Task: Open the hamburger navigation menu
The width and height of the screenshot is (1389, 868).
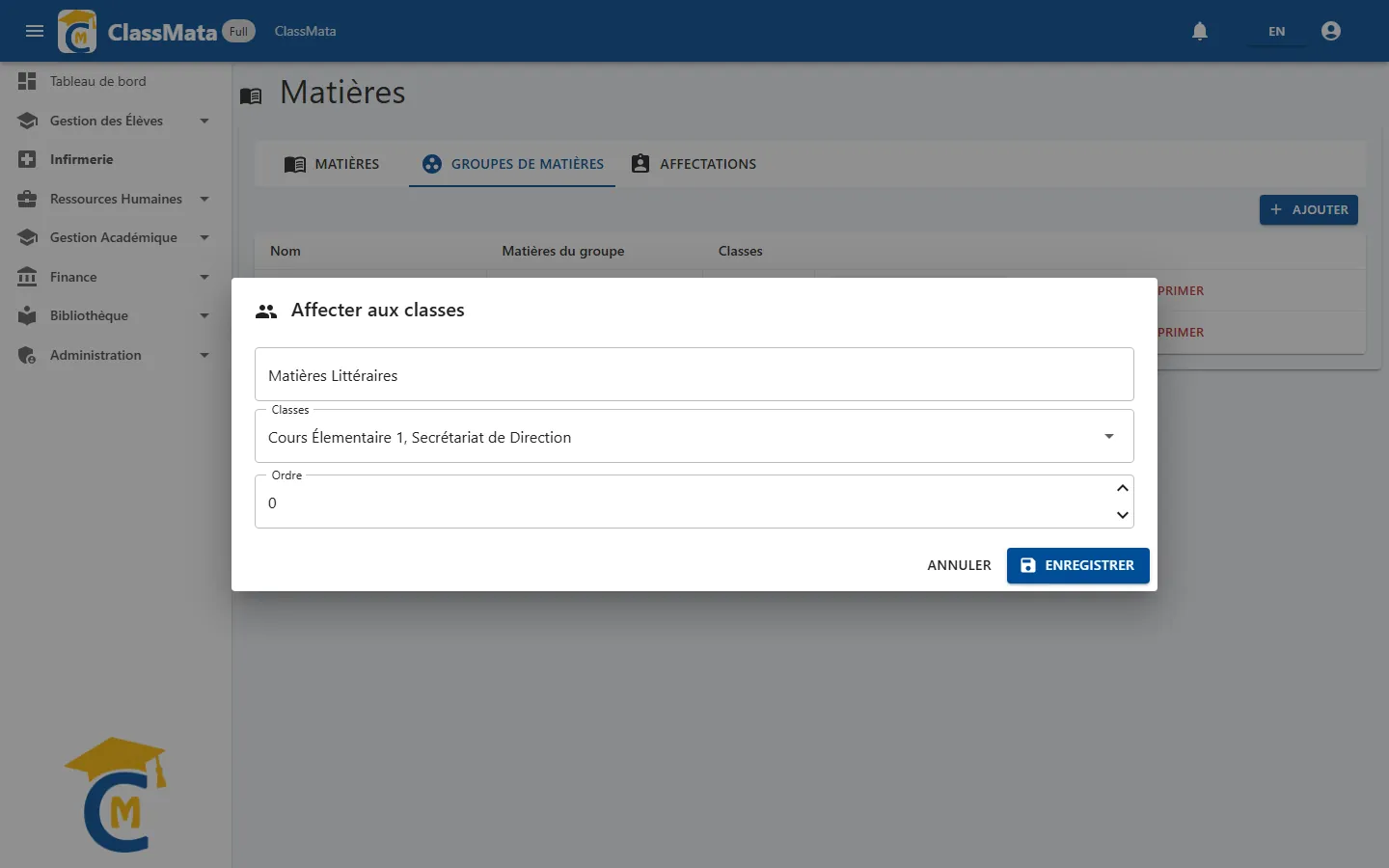Action: coord(35,31)
